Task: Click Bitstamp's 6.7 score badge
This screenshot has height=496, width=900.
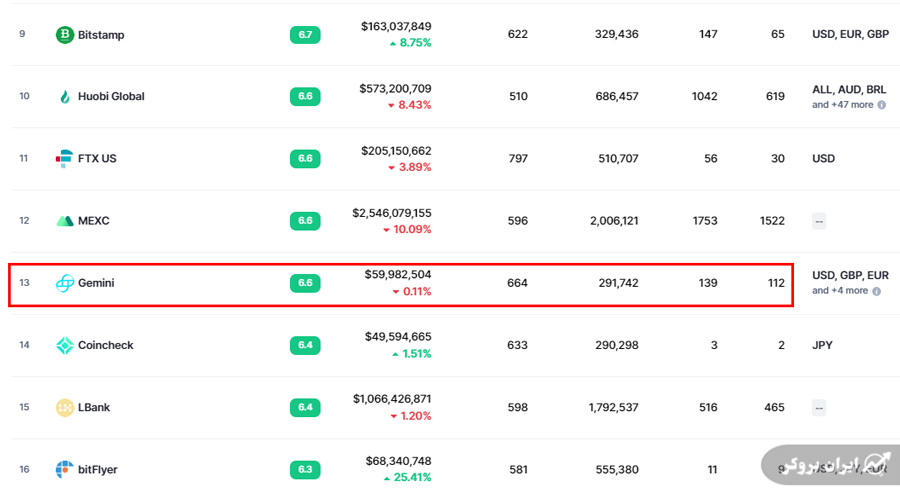Action: click(305, 34)
